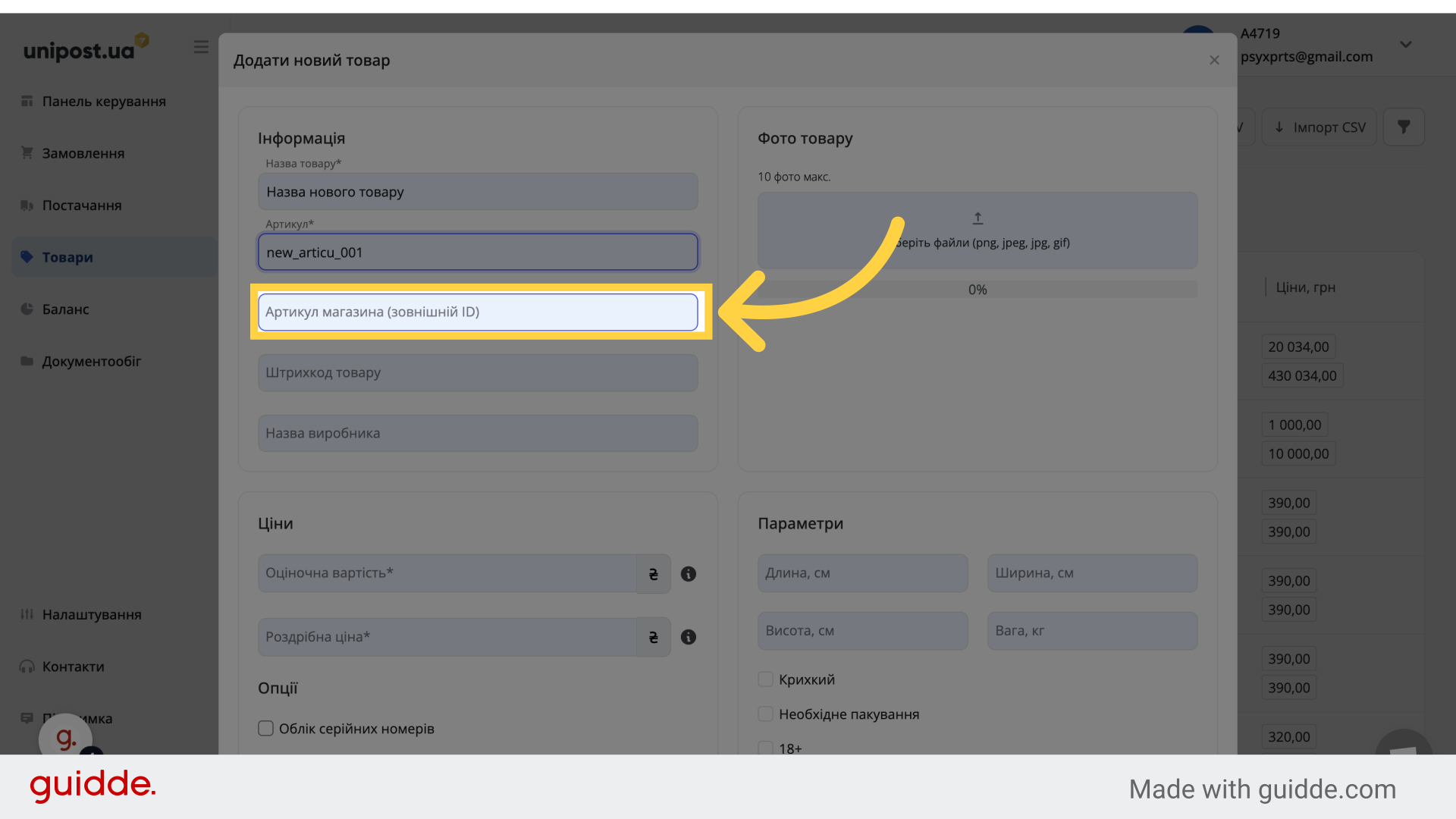Open Документообіг page
This screenshot has height=819, width=1456.
tap(92, 361)
